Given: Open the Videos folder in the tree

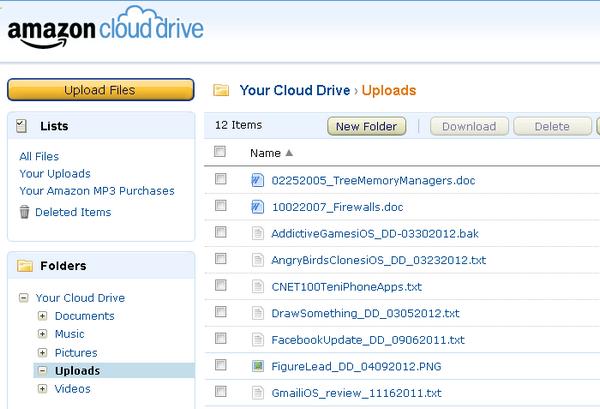Looking at the screenshot, I should coord(72,389).
